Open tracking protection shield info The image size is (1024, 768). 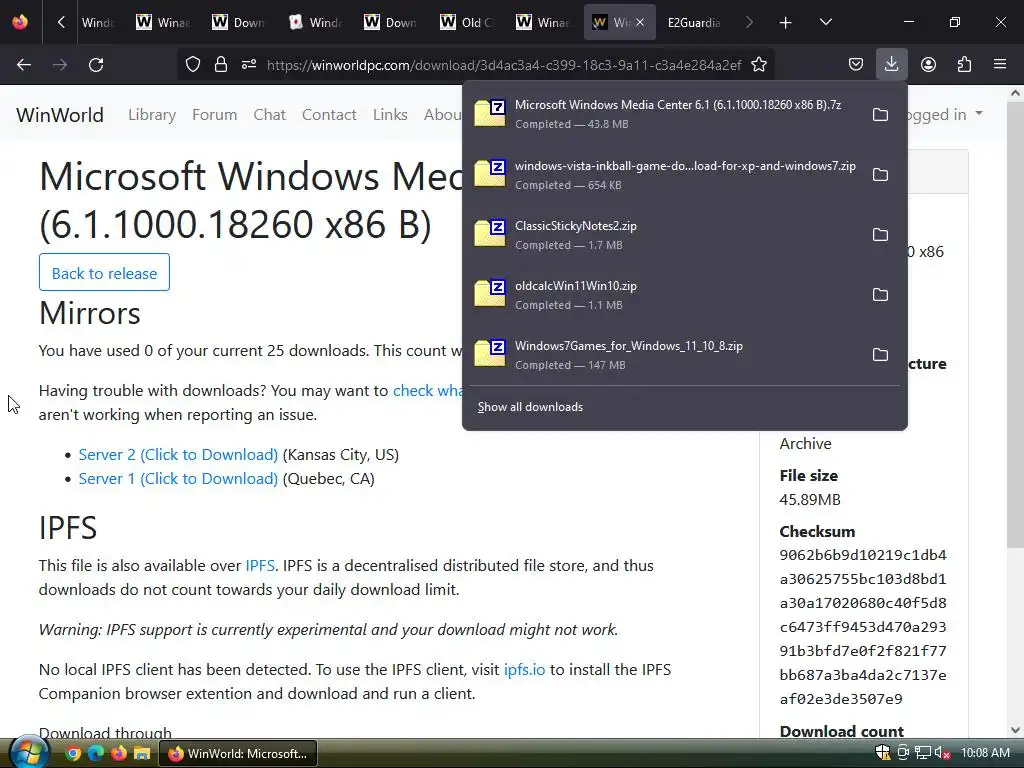click(x=193, y=65)
